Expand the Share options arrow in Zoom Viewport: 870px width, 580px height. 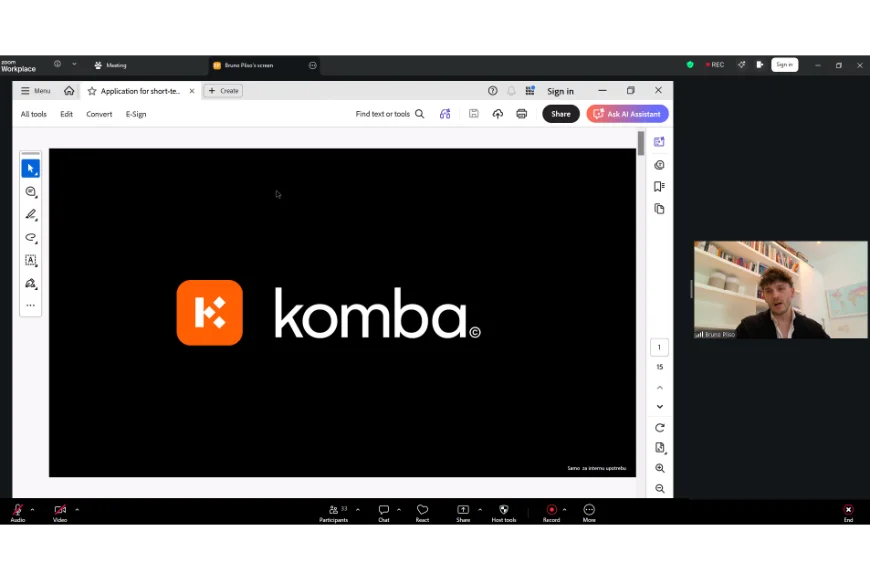pos(478,508)
